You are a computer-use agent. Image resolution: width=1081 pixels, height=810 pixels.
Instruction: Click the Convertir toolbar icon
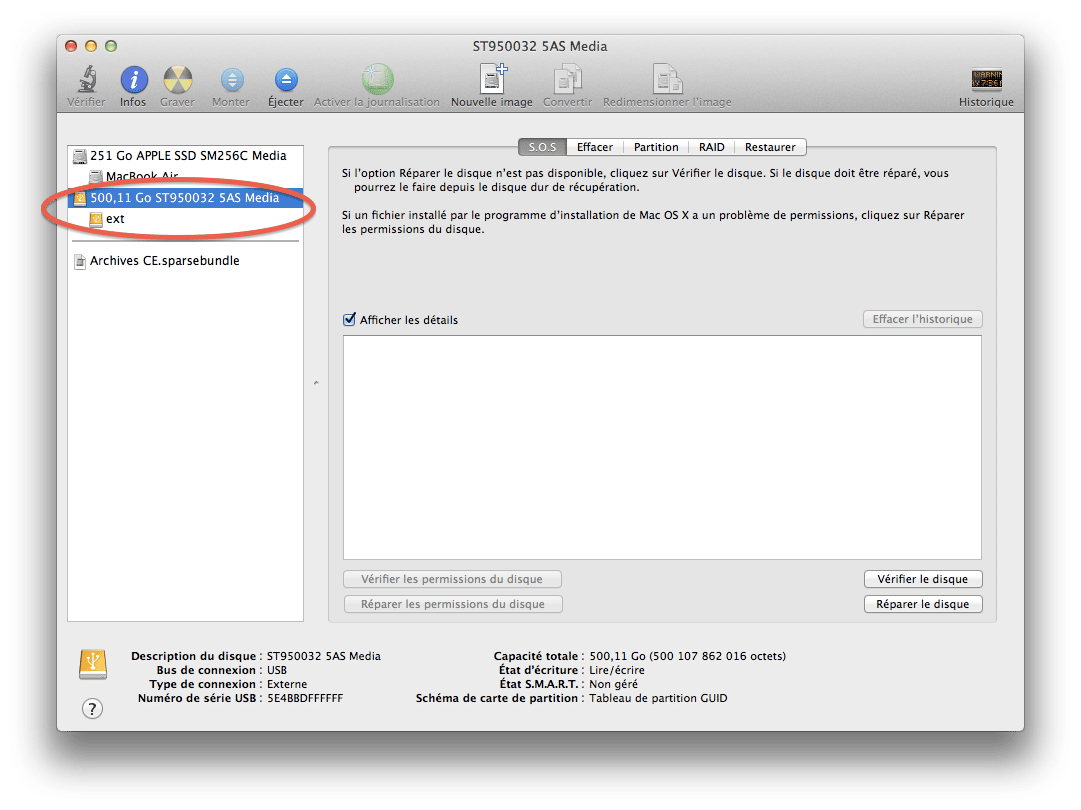(x=567, y=79)
